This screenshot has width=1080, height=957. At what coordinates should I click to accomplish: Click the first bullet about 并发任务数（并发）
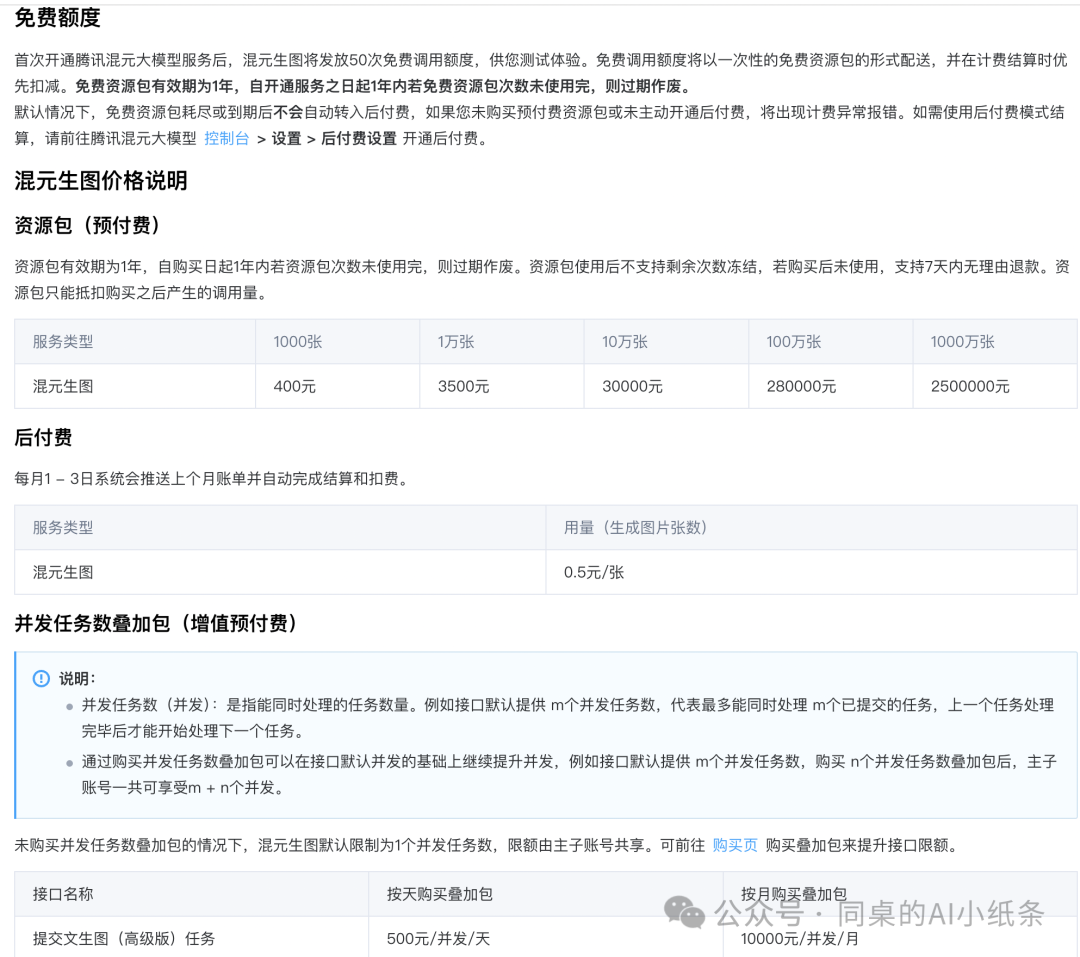pyautogui.click(x=568, y=718)
